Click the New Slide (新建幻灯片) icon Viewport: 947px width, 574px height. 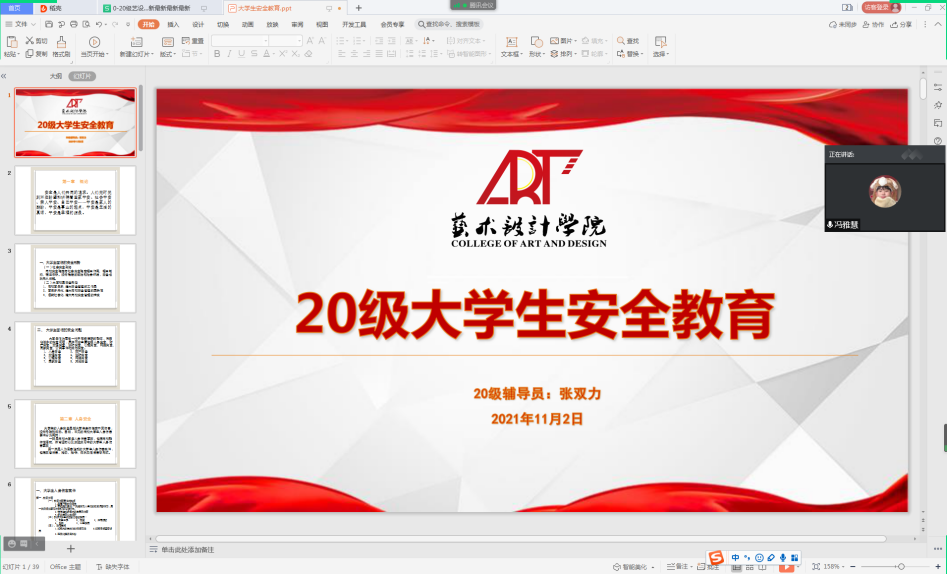pyautogui.click(x=136, y=42)
